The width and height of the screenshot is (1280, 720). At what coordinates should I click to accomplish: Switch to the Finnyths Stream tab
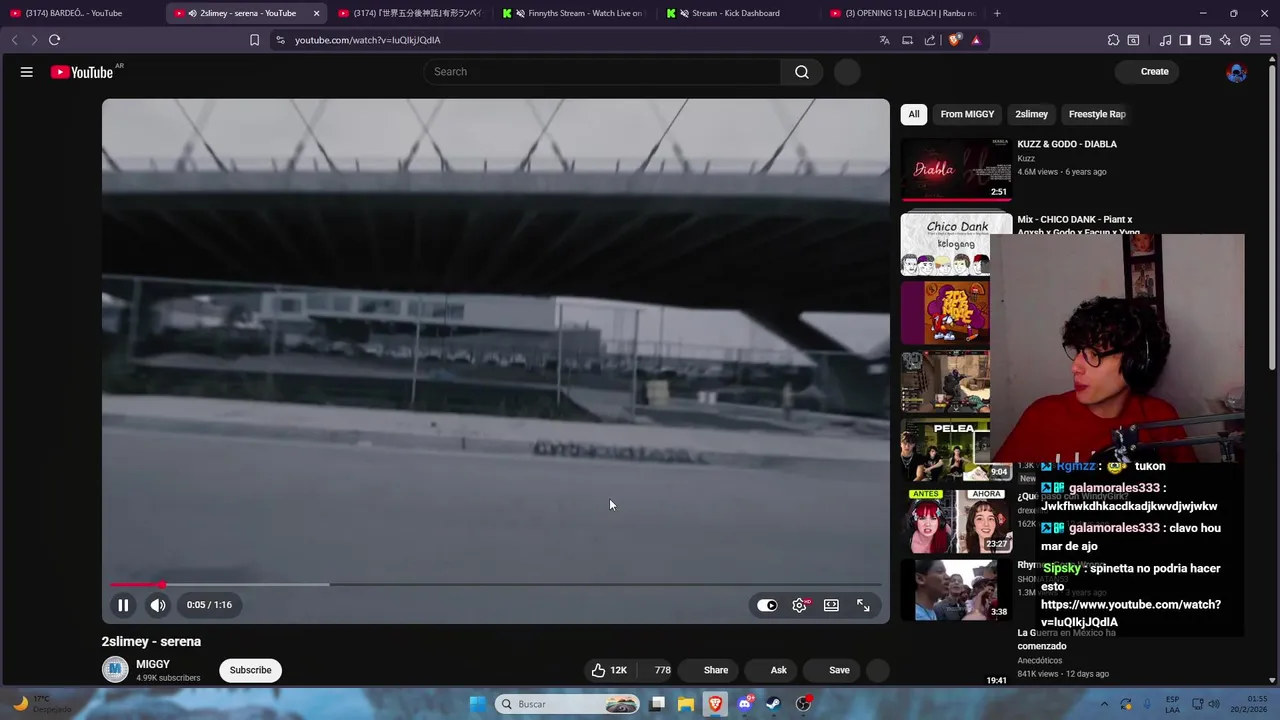click(x=575, y=13)
